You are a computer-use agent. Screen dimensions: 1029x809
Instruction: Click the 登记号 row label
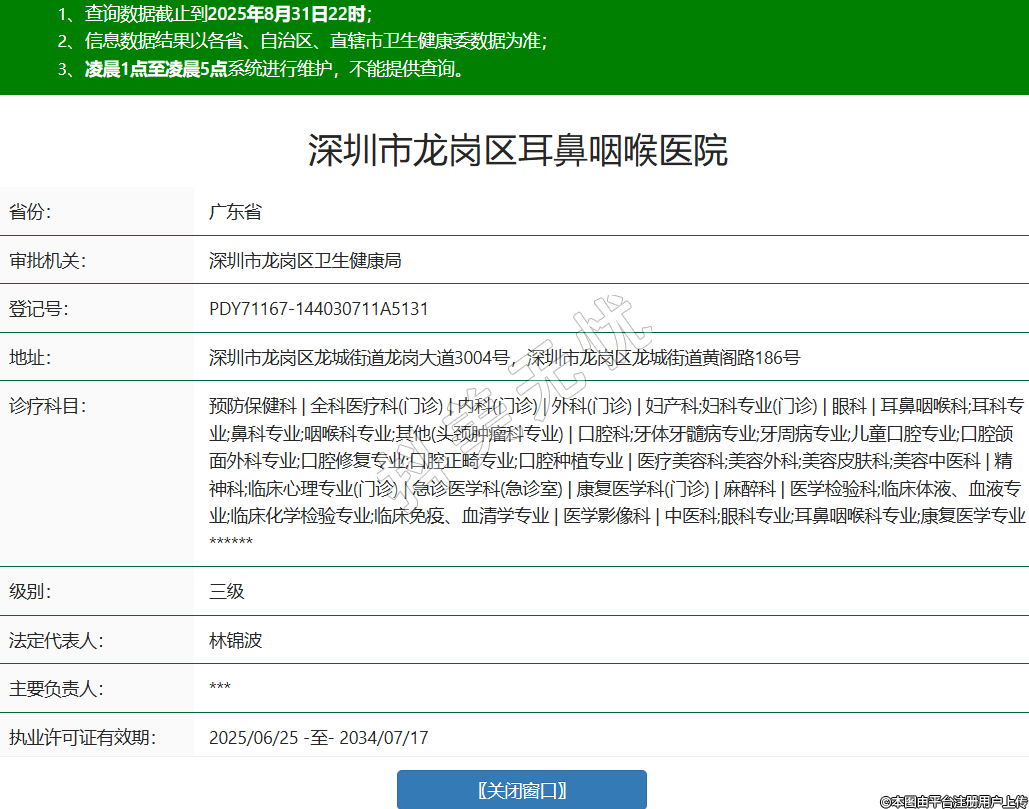(x=38, y=309)
